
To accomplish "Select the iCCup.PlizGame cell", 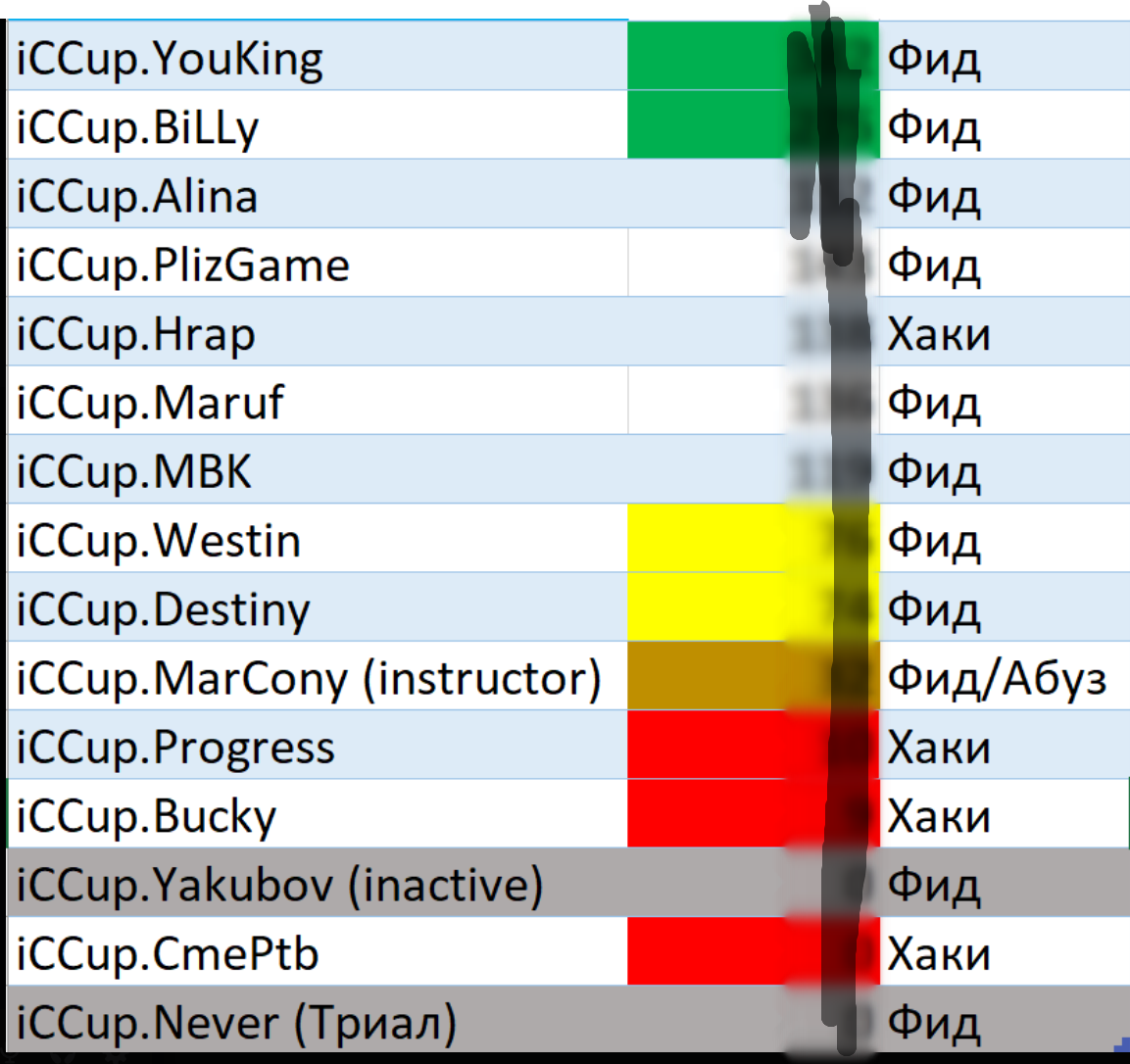I will [318, 263].
